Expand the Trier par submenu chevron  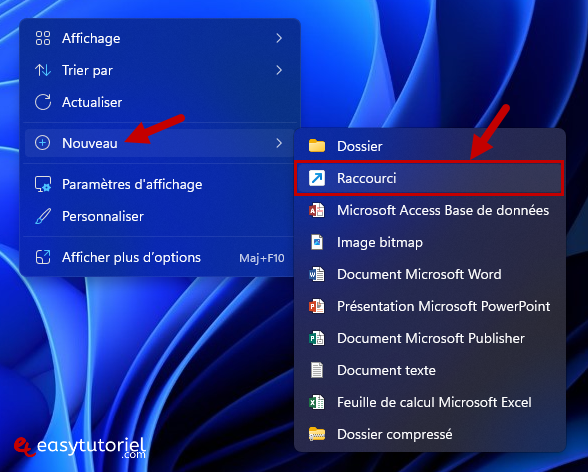pyautogui.click(x=279, y=70)
